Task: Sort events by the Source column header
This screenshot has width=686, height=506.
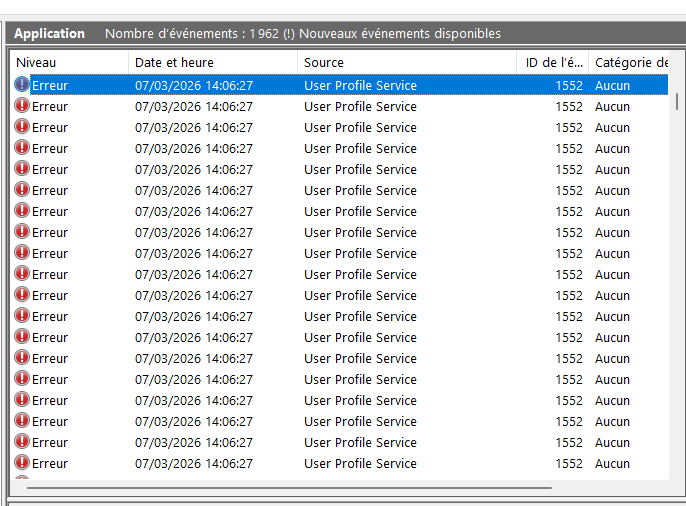Action: pyautogui.click(x=407, y=63)
